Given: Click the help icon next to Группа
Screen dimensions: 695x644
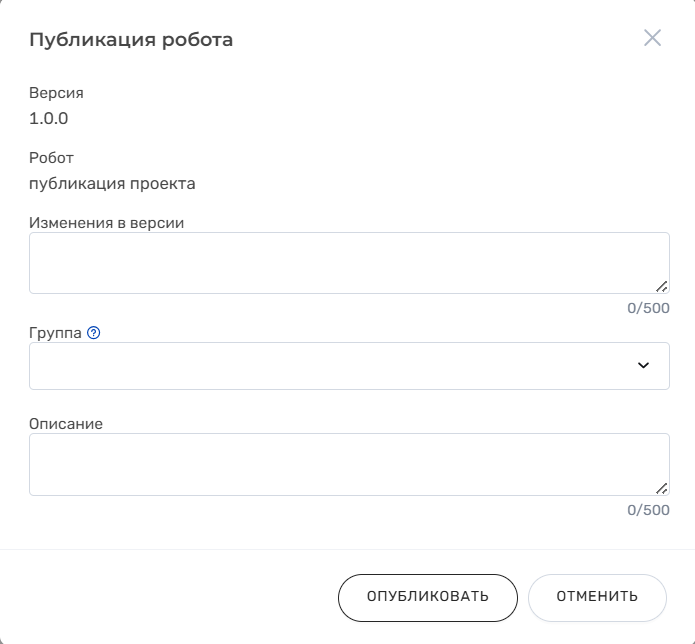Looking at the screenshot, I should click(x=94, y=333).
